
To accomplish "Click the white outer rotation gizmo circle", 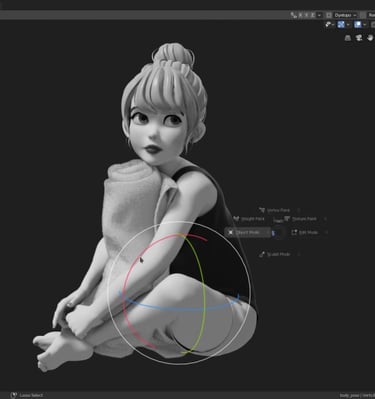I will click(x=107, y=293).
